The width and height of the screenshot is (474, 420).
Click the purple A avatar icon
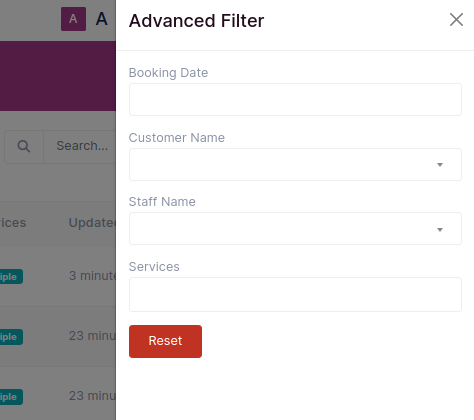[x=73, y=19]
